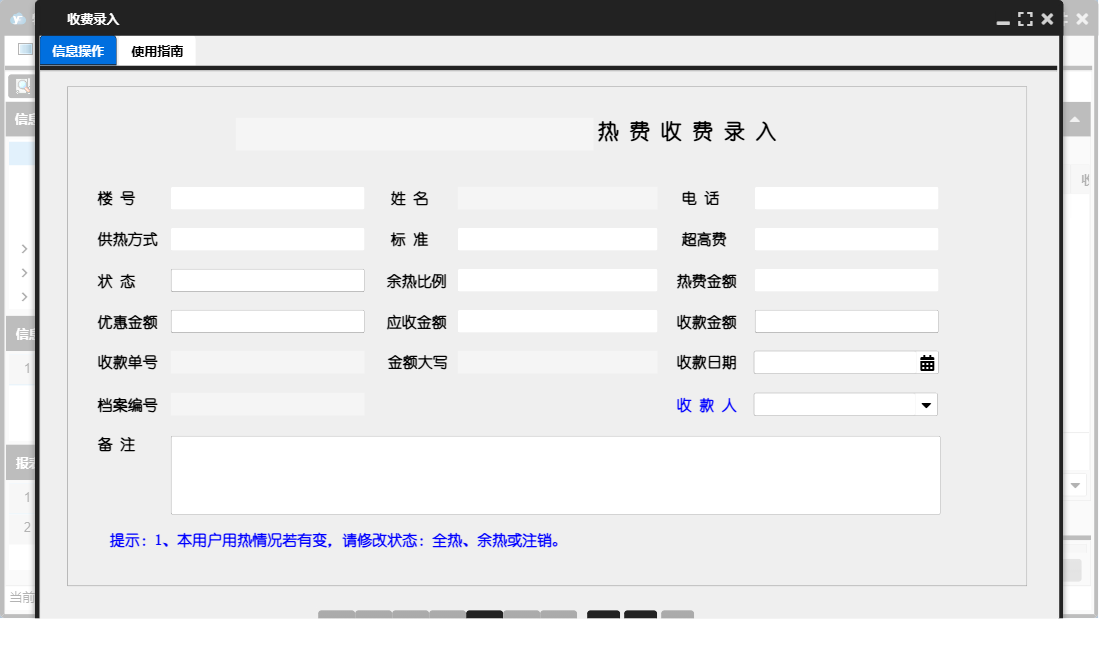Select the 信息操作 tab
The width and height of the screenshot is (1099, 655).
[x=78, y=50]
